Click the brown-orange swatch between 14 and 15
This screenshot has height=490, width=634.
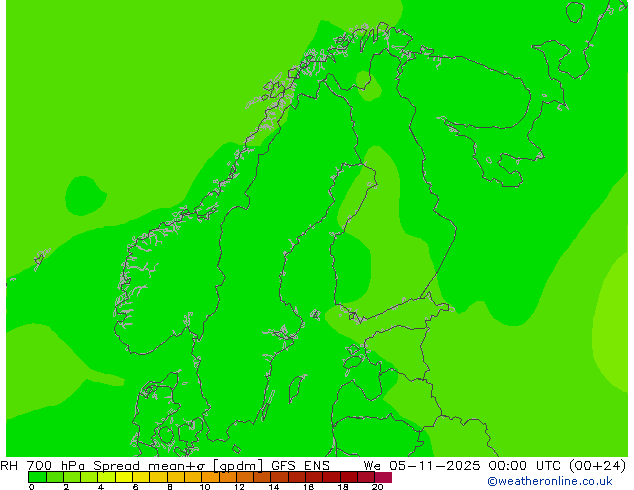280,477
